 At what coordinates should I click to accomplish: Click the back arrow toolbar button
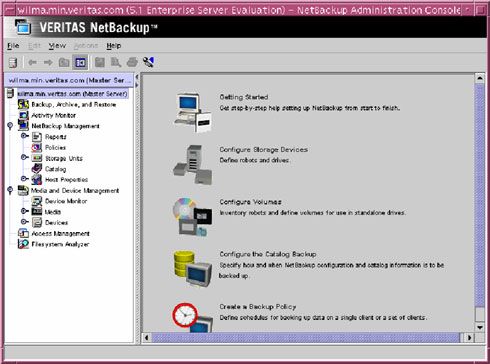pyautogui.click(x=32, y=62)
